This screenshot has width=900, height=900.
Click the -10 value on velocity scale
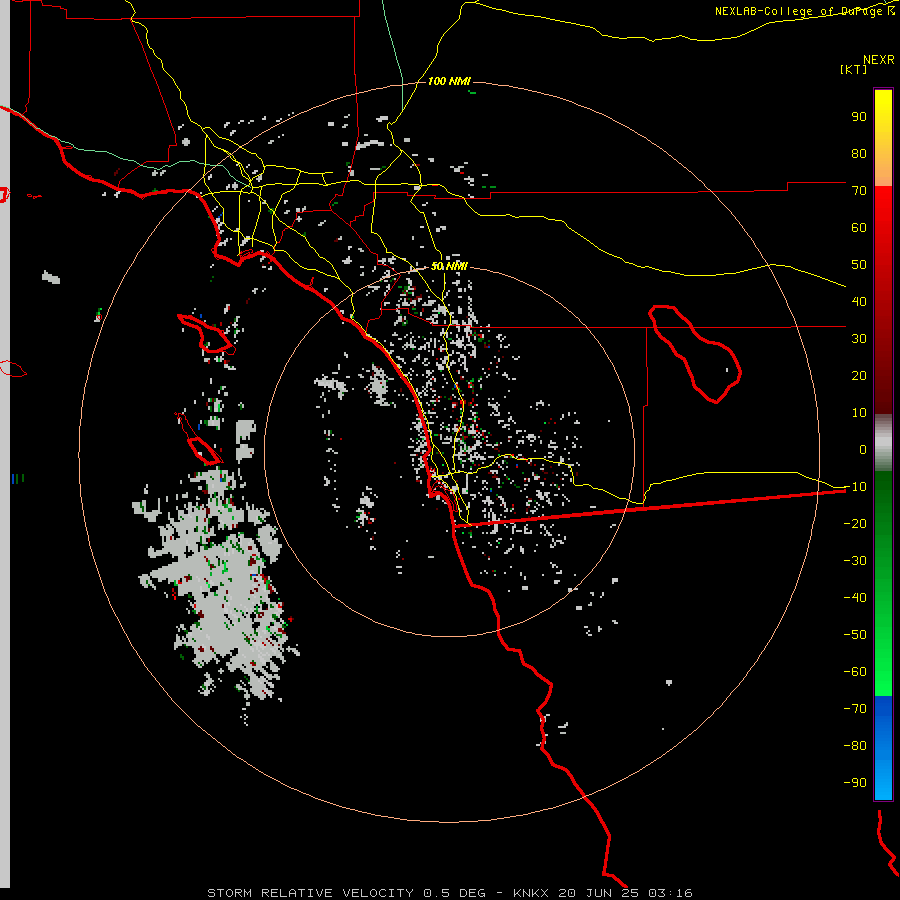click(855, 487)
